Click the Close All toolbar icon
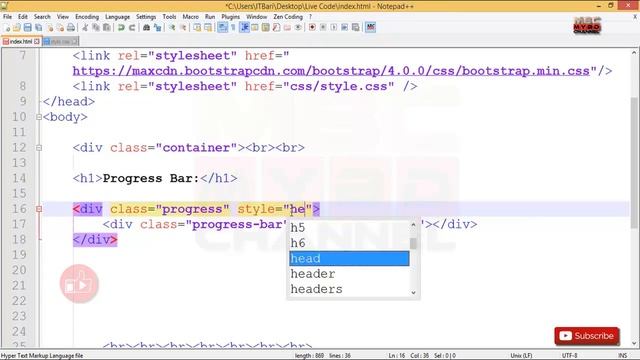This screenshot has width=640, height=360. 60,27
